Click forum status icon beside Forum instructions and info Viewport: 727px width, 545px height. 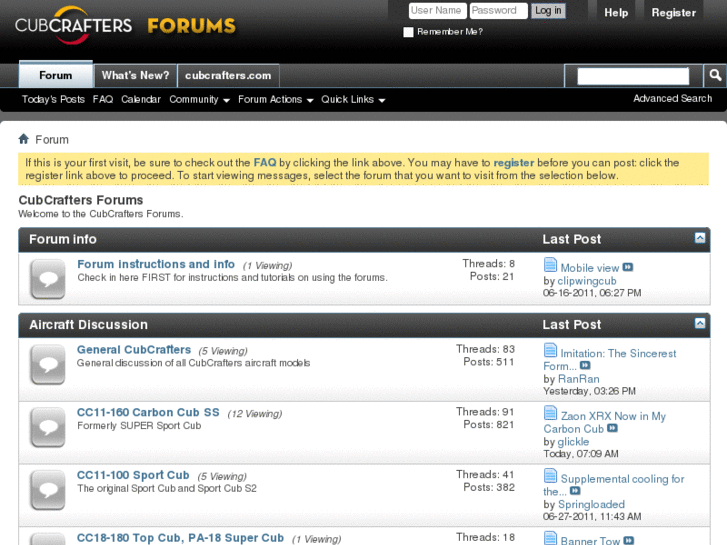point(48,279)
